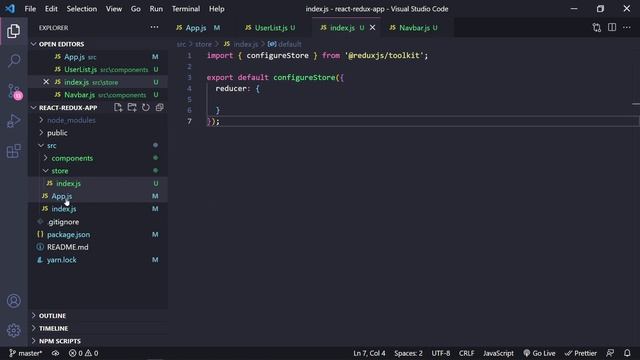Image resolution: width=640 pixels, height=360 pixels.
Task: Open Explorer views and more actions menu
Action: 154,27
